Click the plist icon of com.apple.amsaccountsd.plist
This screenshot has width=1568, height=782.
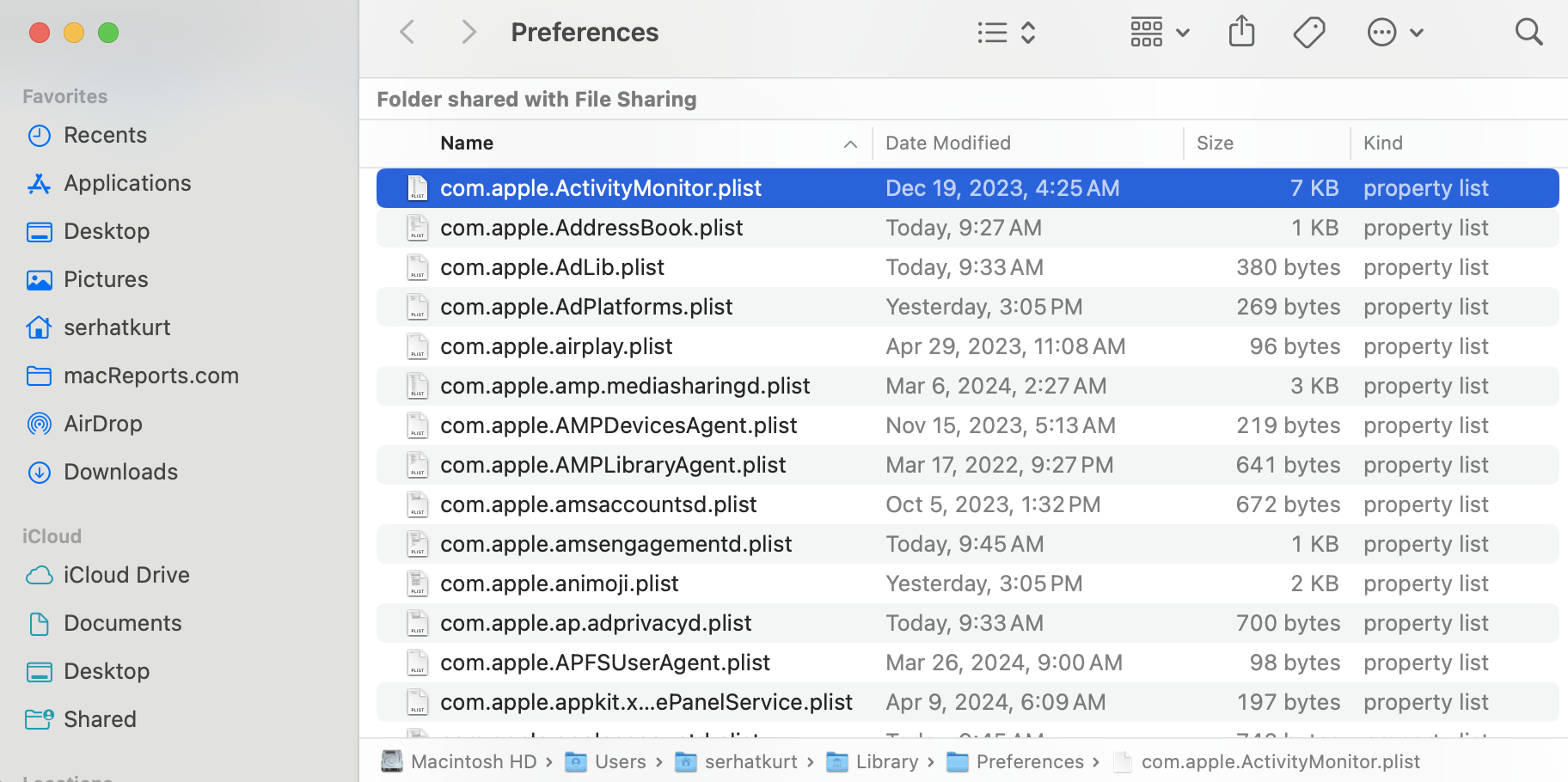click(x=417, y=504)
